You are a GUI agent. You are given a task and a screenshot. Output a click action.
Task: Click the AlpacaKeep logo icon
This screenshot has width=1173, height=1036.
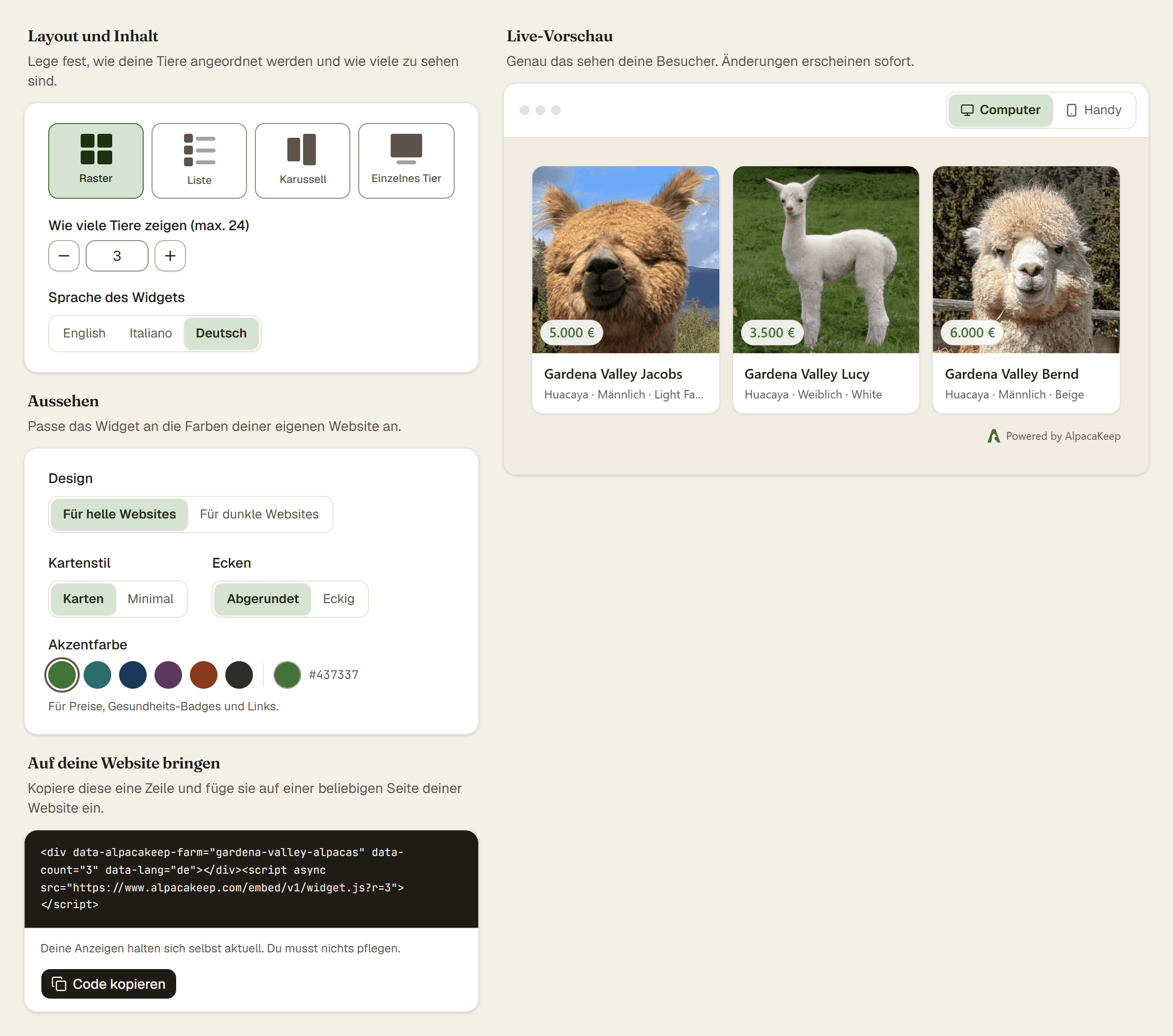click(993, 436)
